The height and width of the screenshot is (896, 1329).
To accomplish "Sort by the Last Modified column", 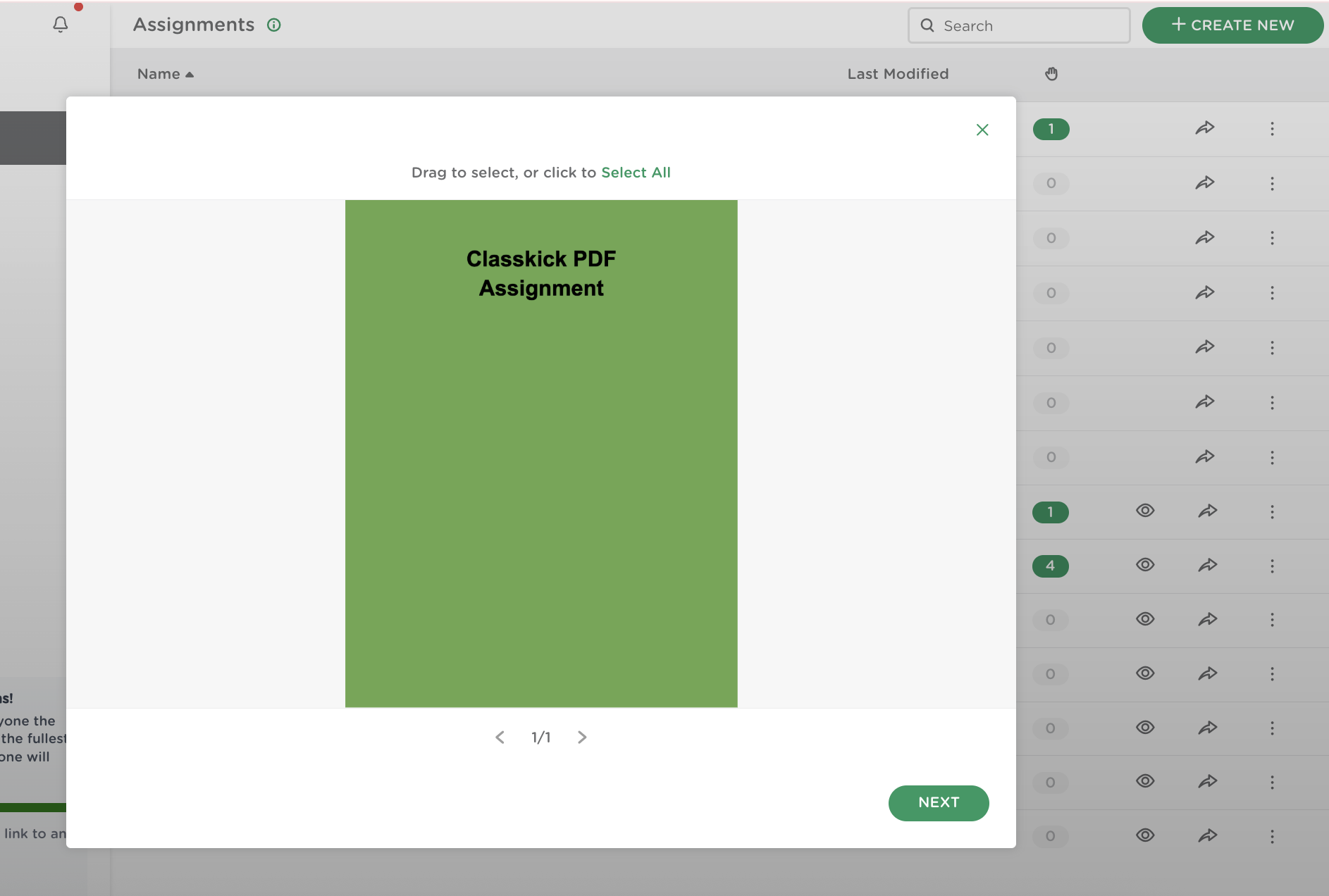I will [x=898, y=74].
